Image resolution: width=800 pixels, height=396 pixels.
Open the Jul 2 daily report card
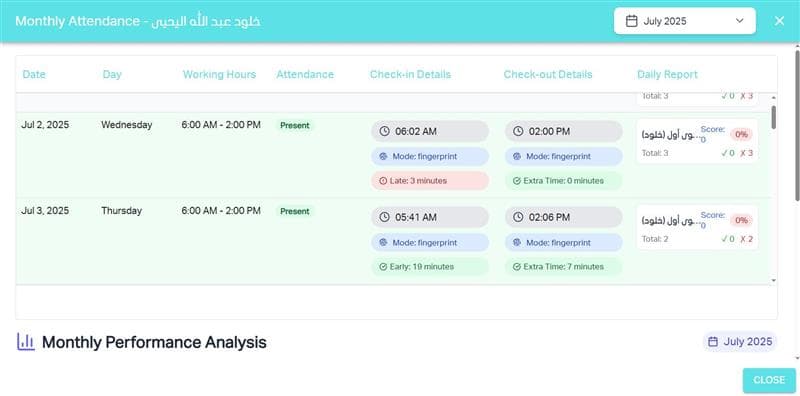[x=697, y=141]
